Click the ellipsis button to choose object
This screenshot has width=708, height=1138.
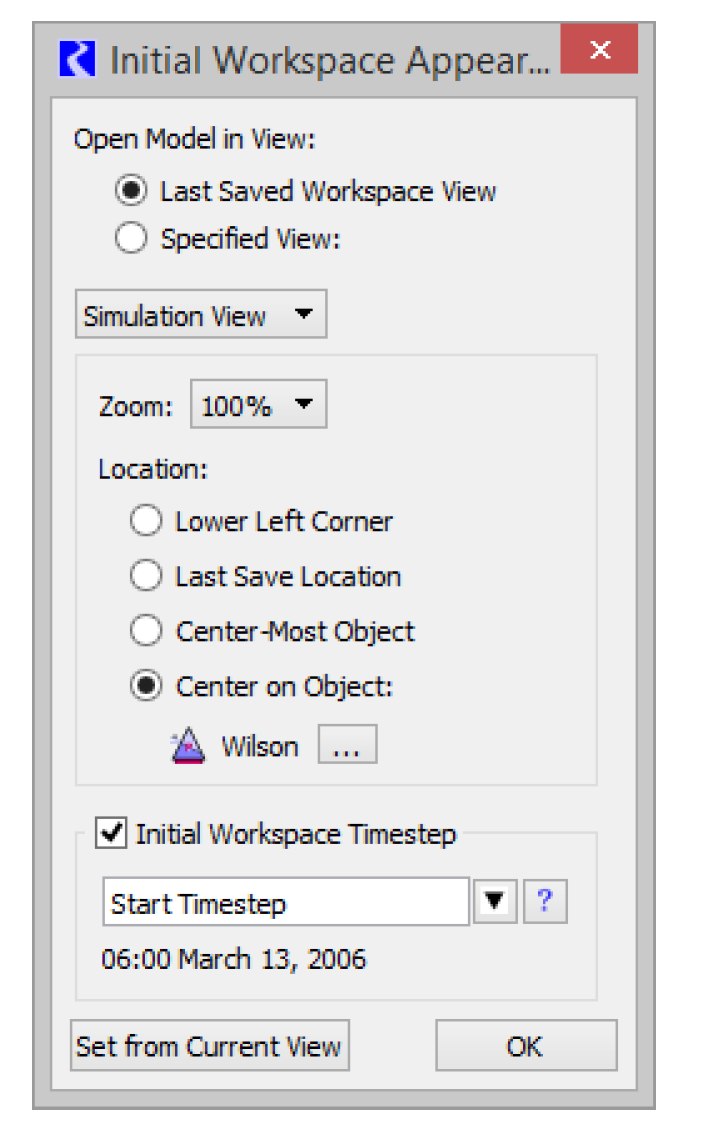pos(347,746)
